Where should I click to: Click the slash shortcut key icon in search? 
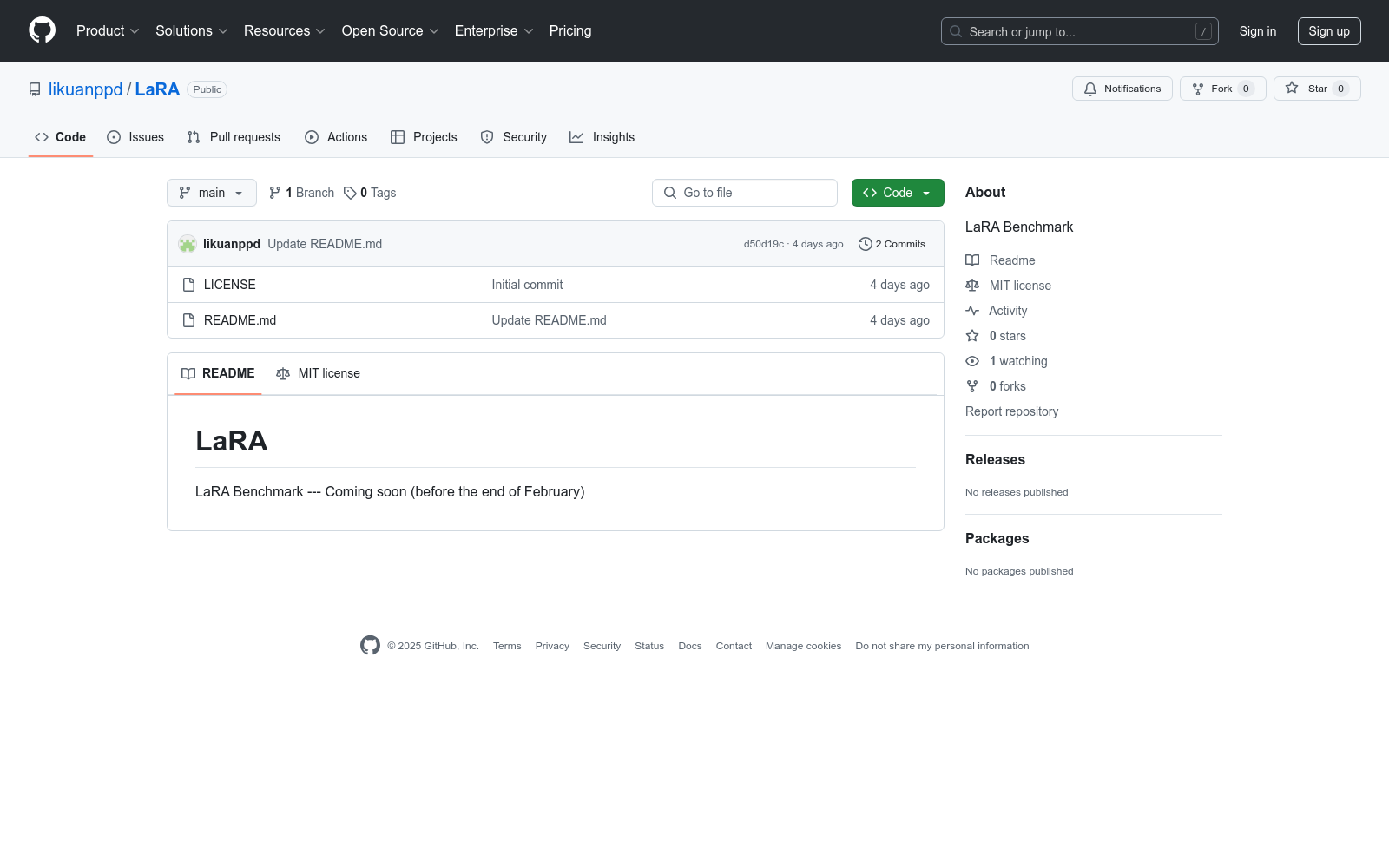click(x=1203, y=31)
